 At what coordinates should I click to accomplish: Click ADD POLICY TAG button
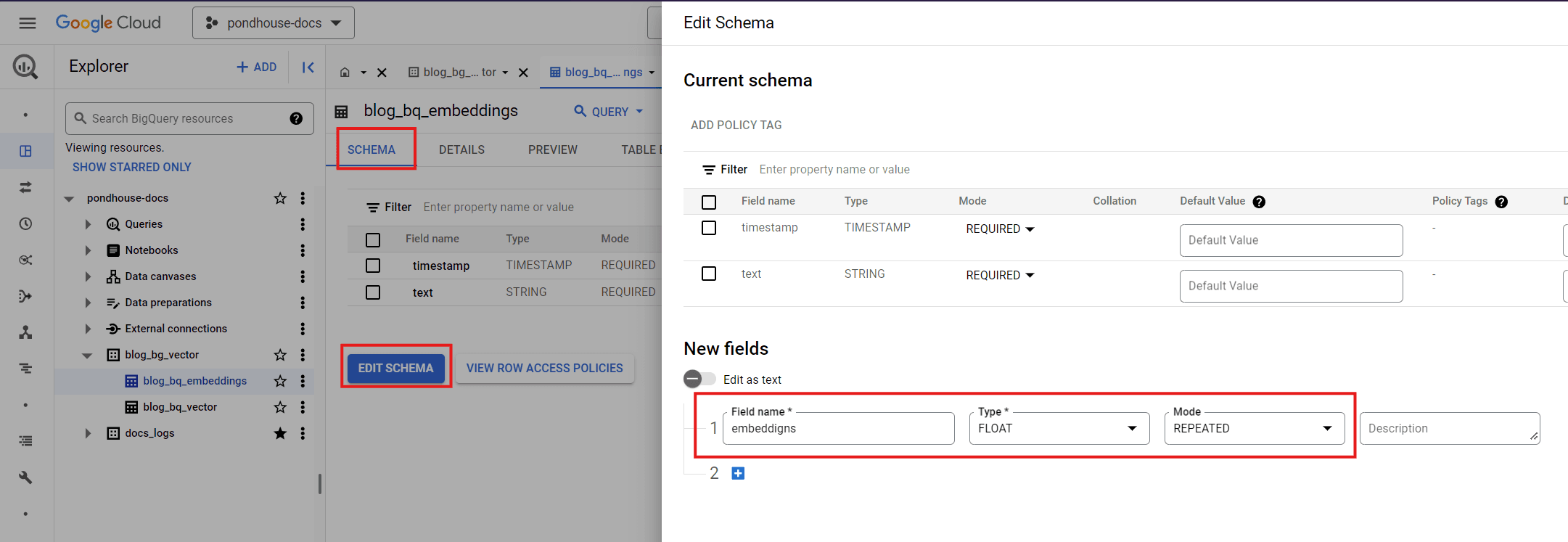(x=736, y=125)
